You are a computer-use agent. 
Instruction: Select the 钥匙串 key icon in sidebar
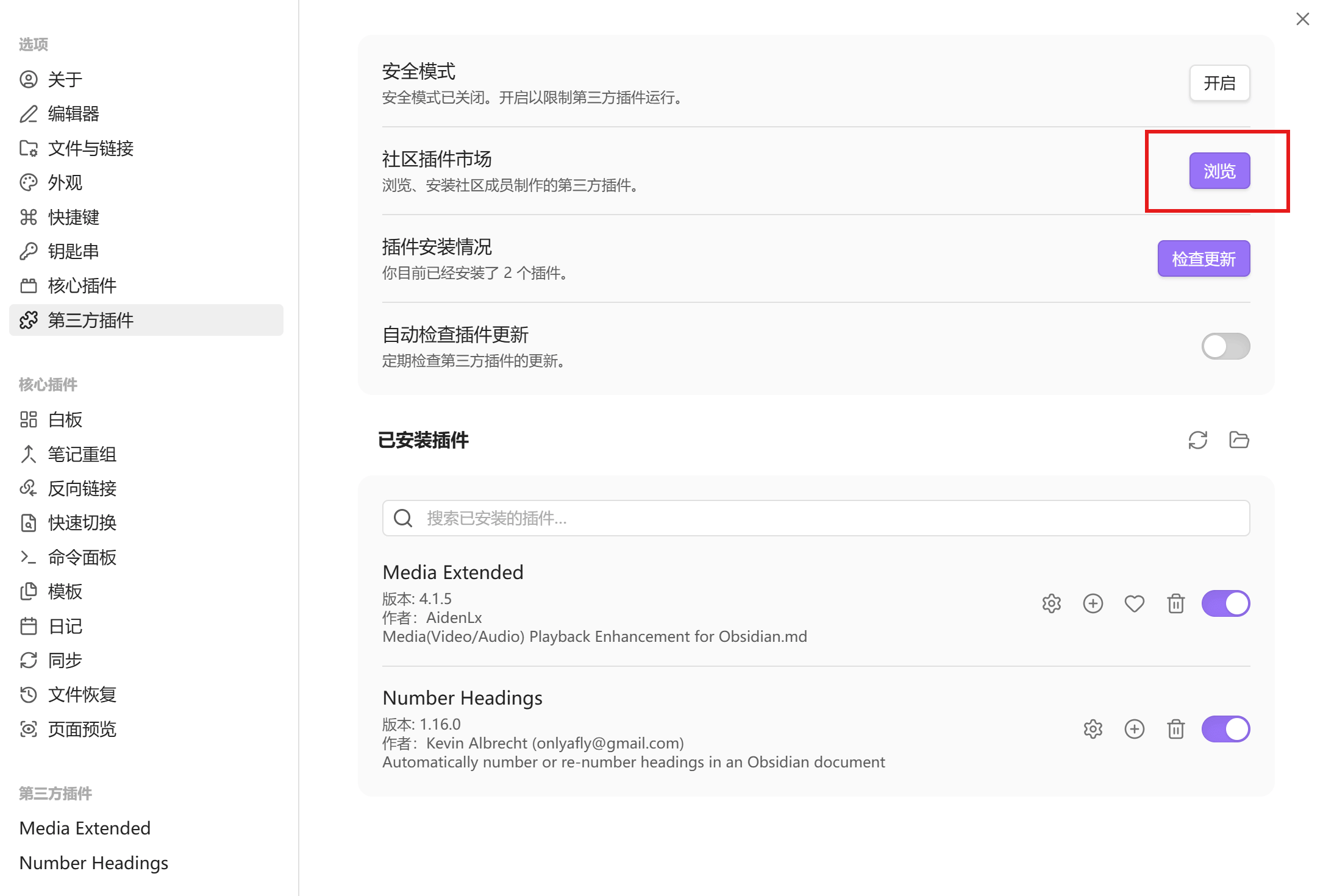coord(29,251)
